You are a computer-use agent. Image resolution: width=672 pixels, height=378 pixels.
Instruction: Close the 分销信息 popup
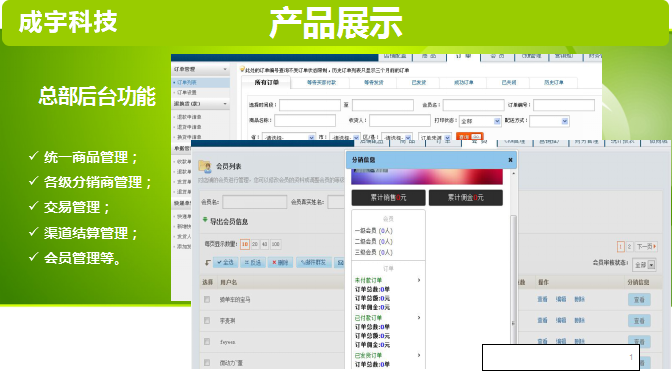(510, 160)
